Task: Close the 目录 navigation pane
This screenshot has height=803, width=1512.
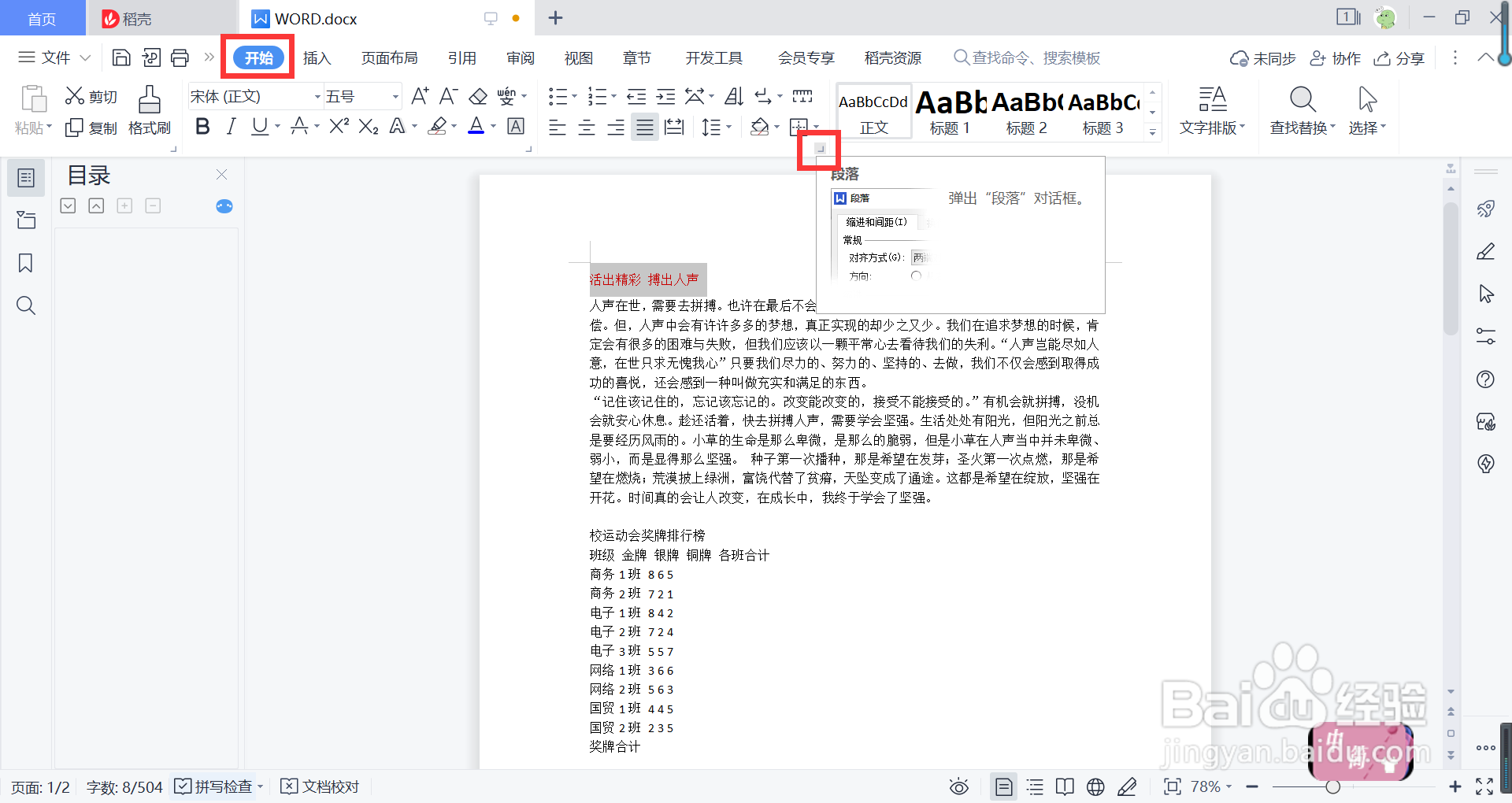Action: click(x=221, y=175)
